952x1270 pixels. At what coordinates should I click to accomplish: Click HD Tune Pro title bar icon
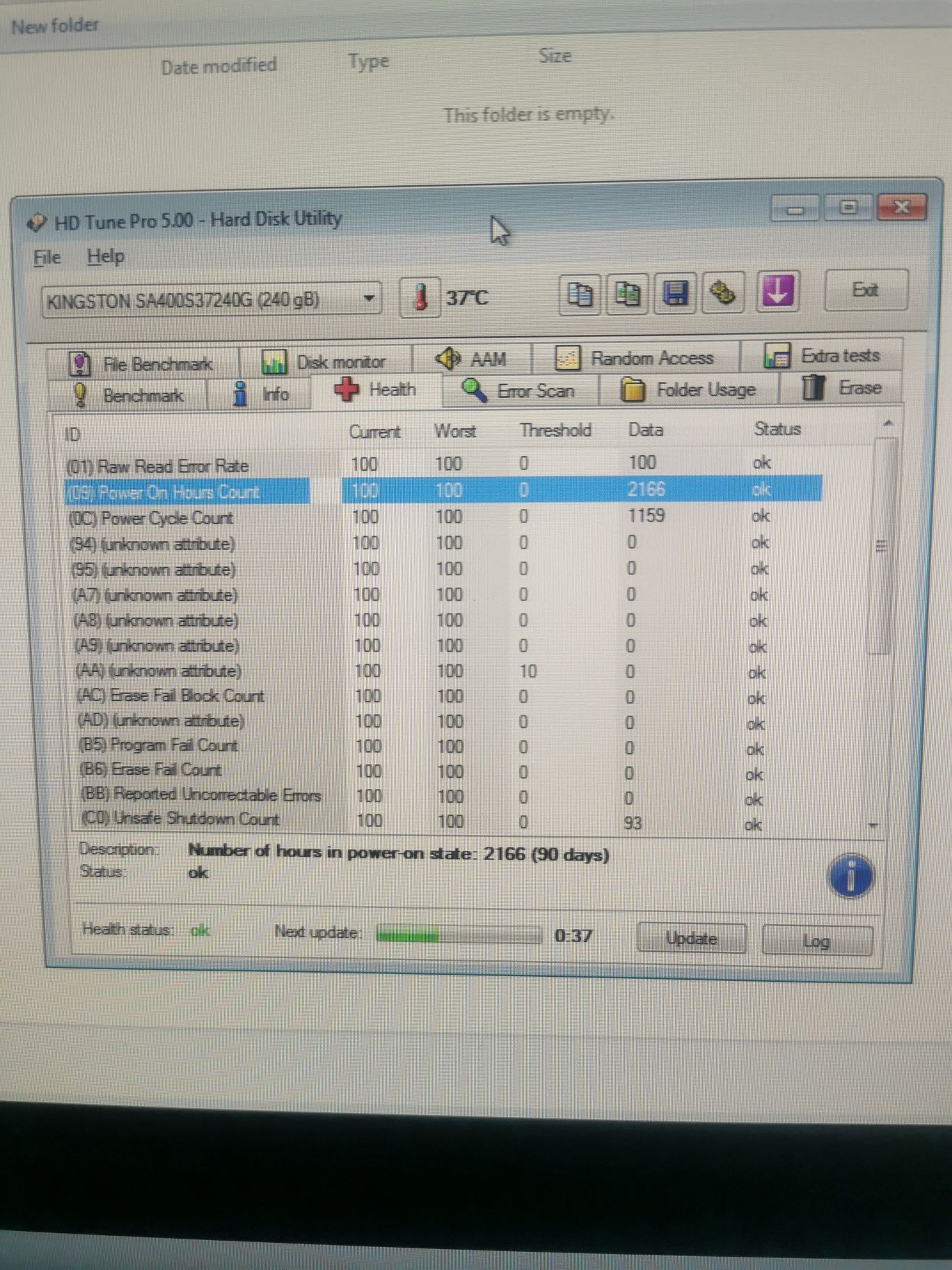pyautogui.click(x=36, y=224)
